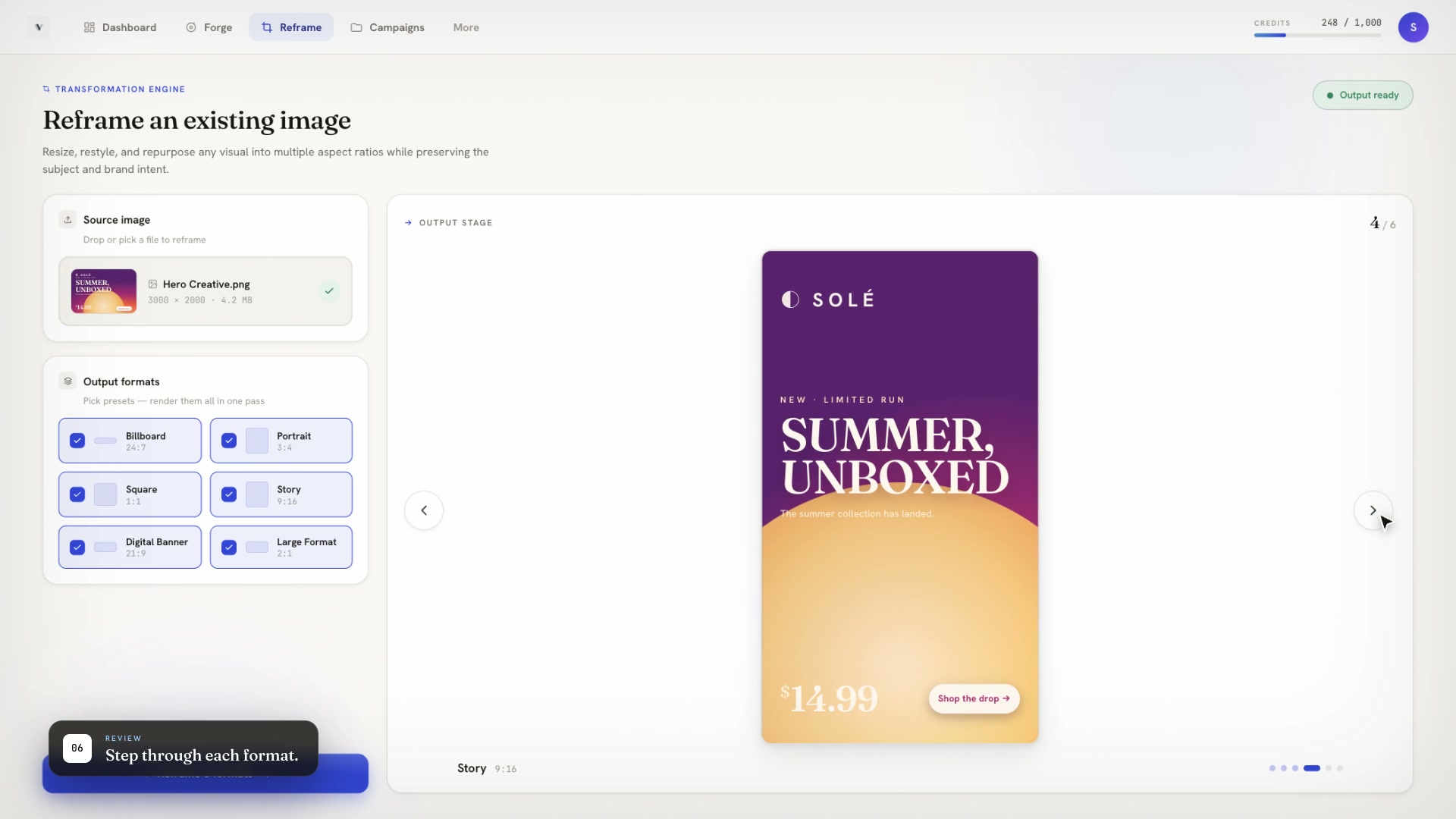
Task: Uncheck the Billboard 24:7 format
Action: tap(77, 441)
